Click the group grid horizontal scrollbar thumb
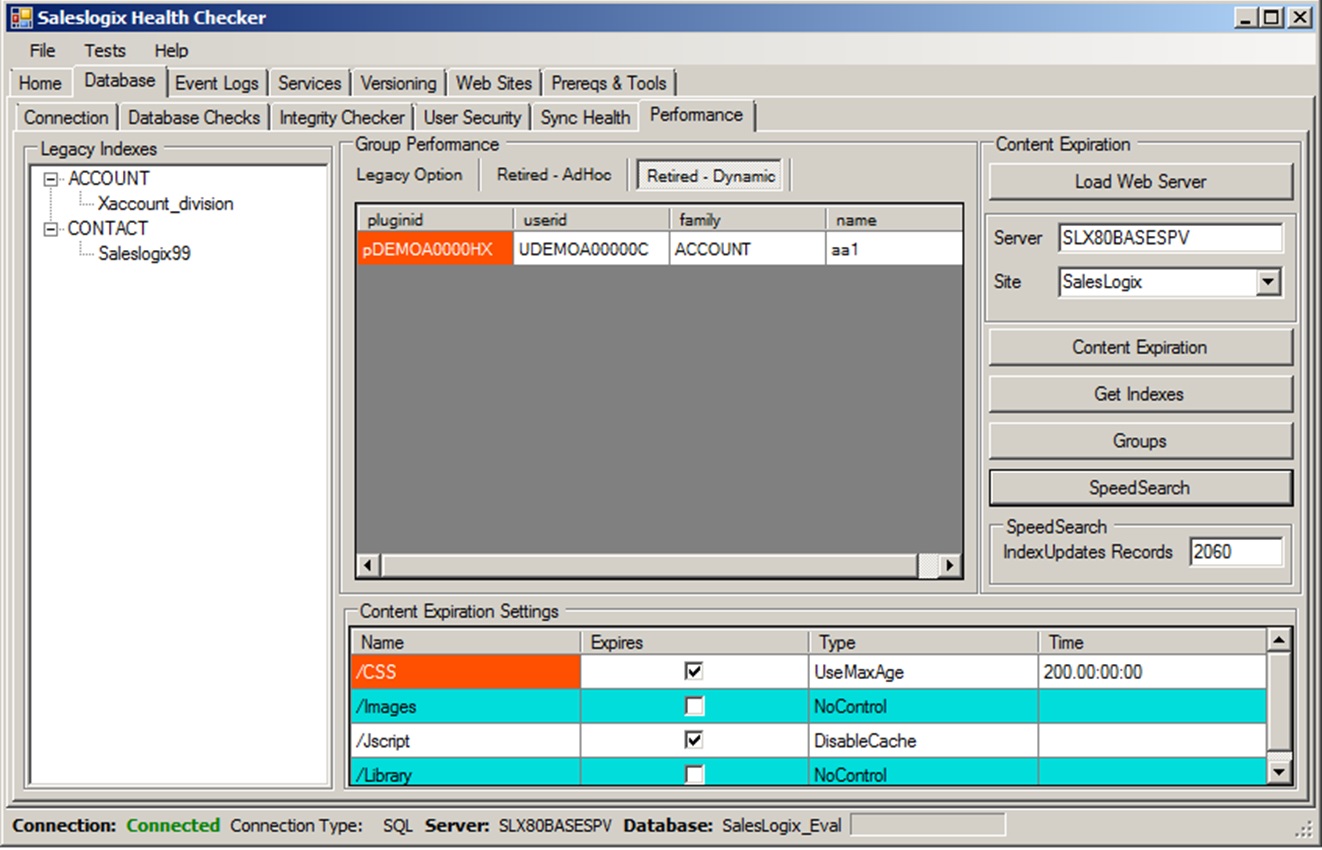The image size is (1322, 850). pyautogui.click(x=649, y=566)
